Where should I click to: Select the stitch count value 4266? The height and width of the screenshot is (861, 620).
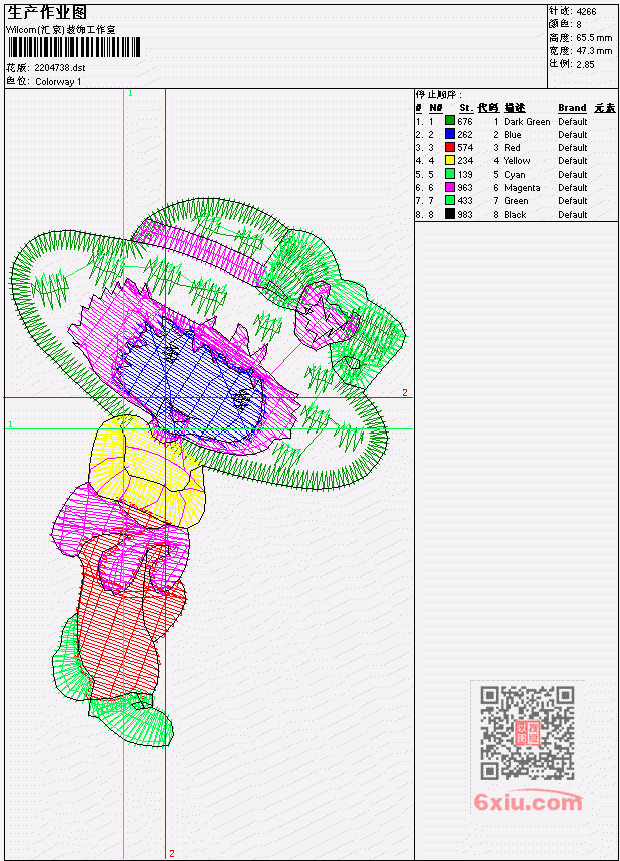(586, 11)
